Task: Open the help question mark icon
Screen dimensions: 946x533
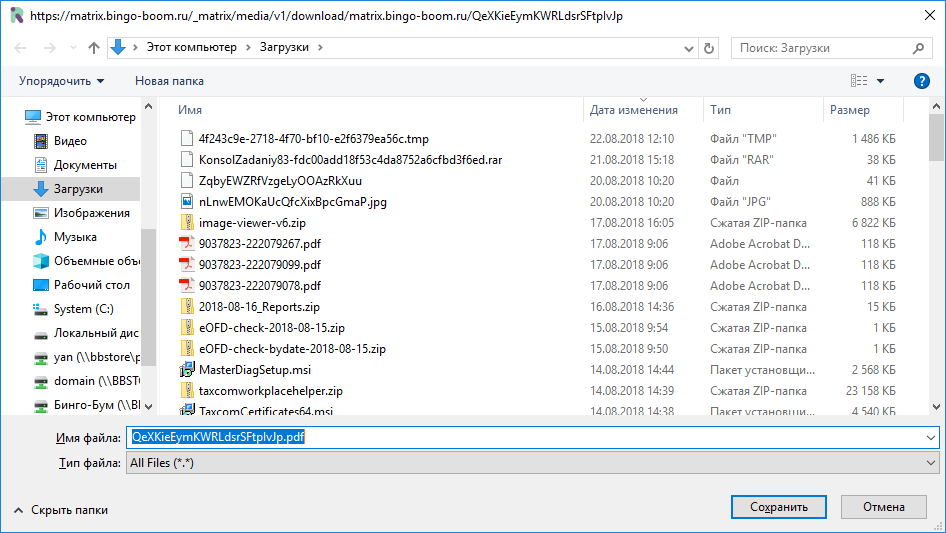Action: [x=921, y=81]
